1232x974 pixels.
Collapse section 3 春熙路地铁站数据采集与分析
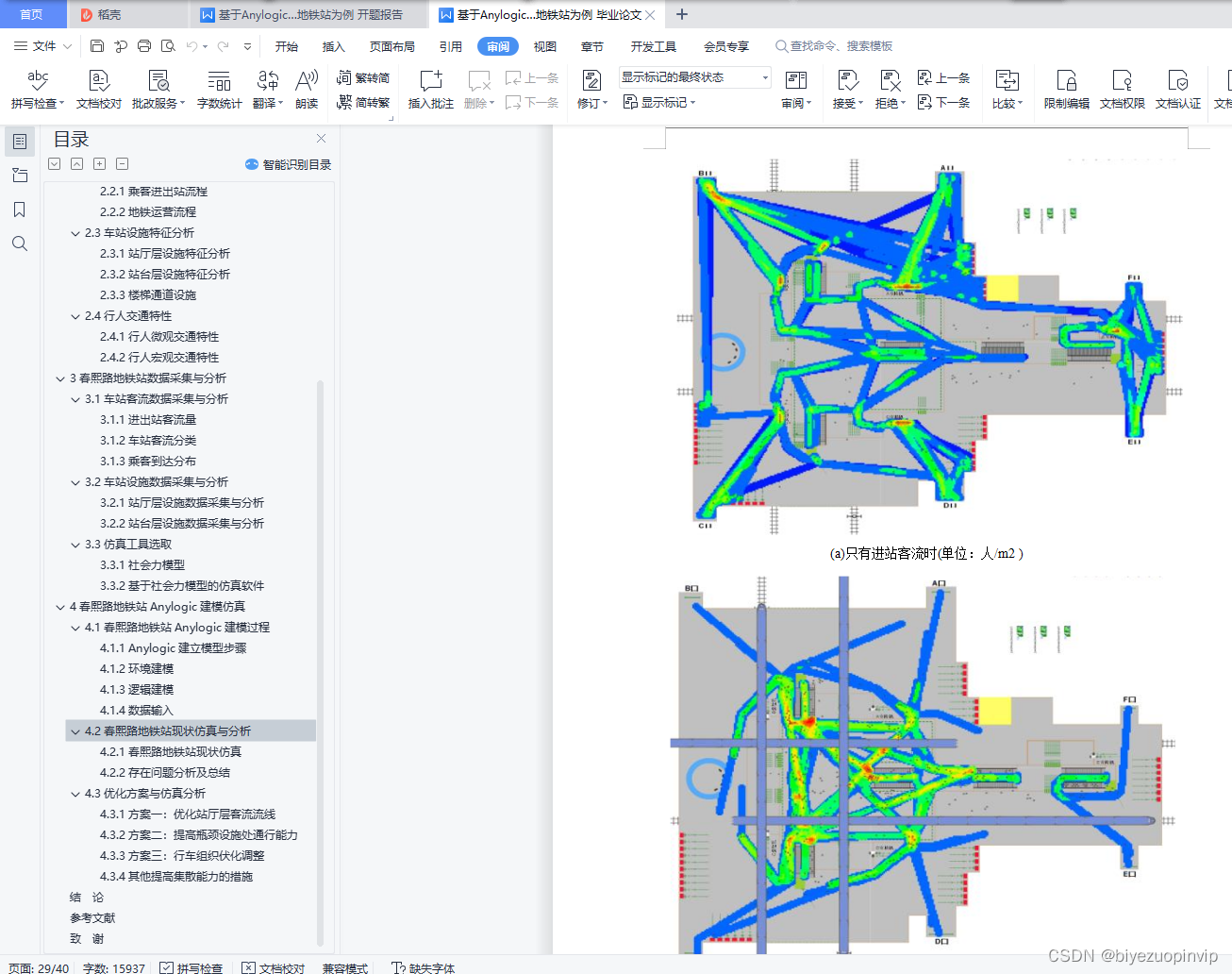click(60, 378)
